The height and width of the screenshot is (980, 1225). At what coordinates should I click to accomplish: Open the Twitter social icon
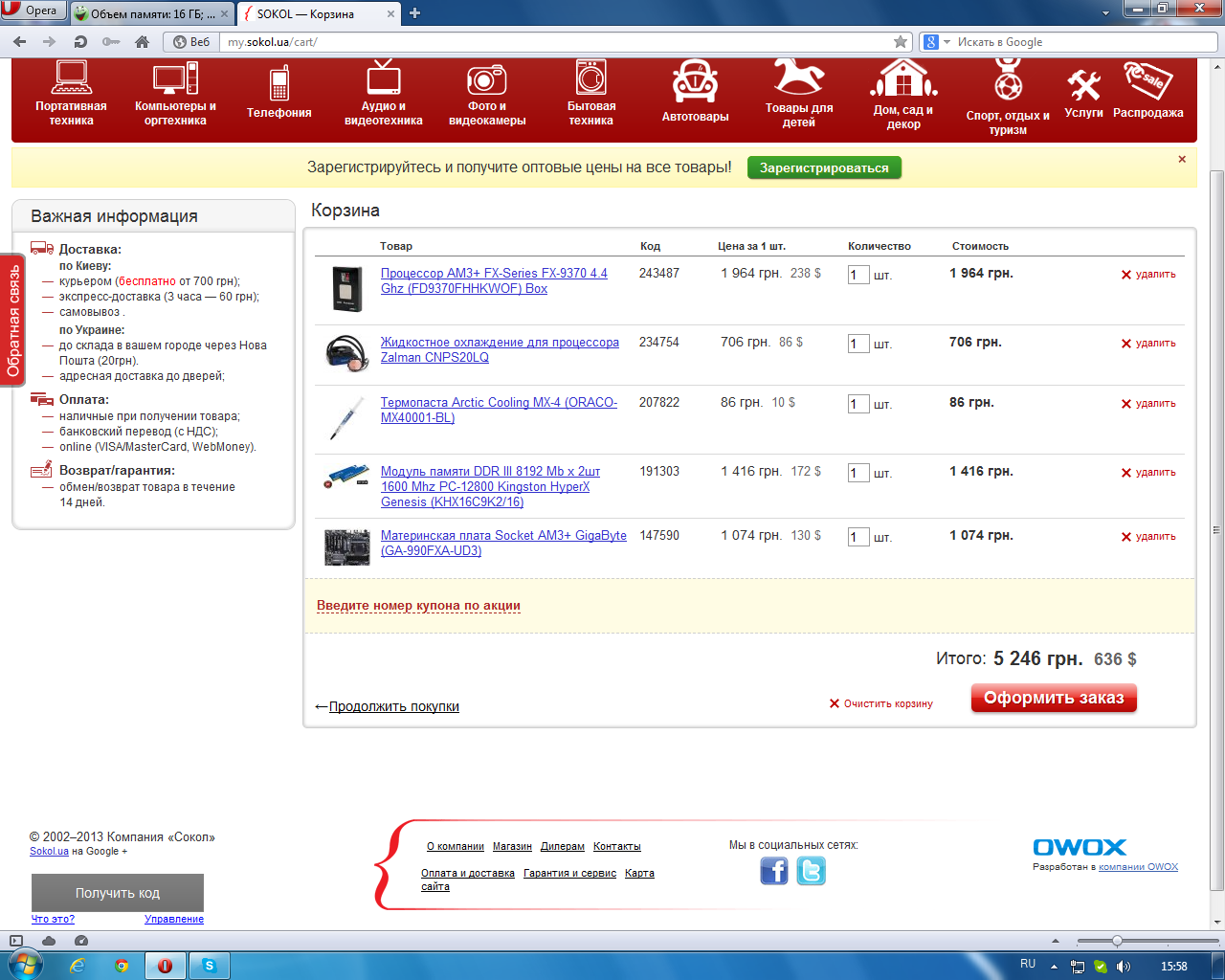click(x=811, y=871)
